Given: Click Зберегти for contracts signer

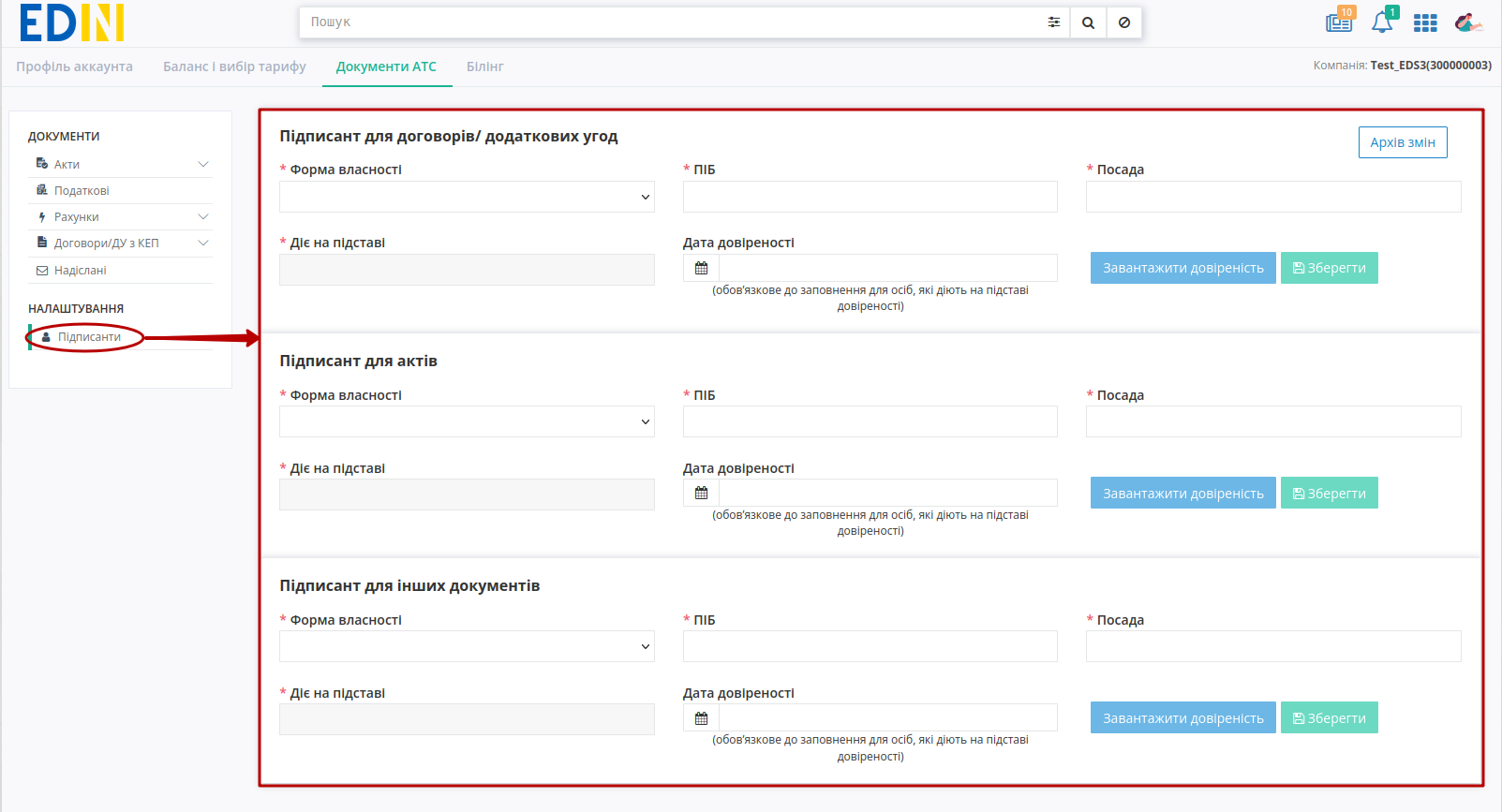Looking at the screenshot, I should 1329,268.
